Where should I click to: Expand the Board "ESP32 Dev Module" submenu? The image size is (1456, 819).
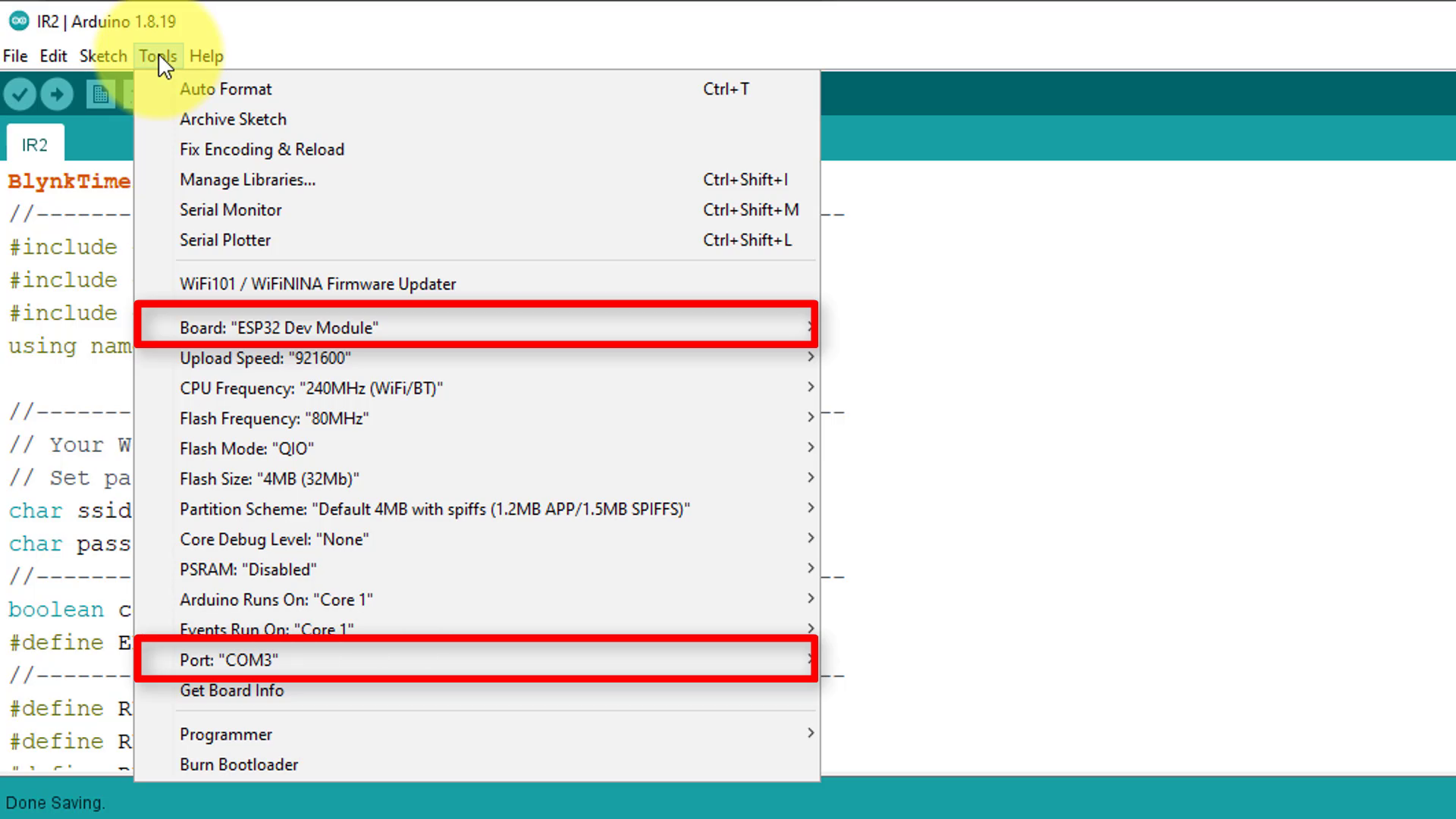pos(477,328)
